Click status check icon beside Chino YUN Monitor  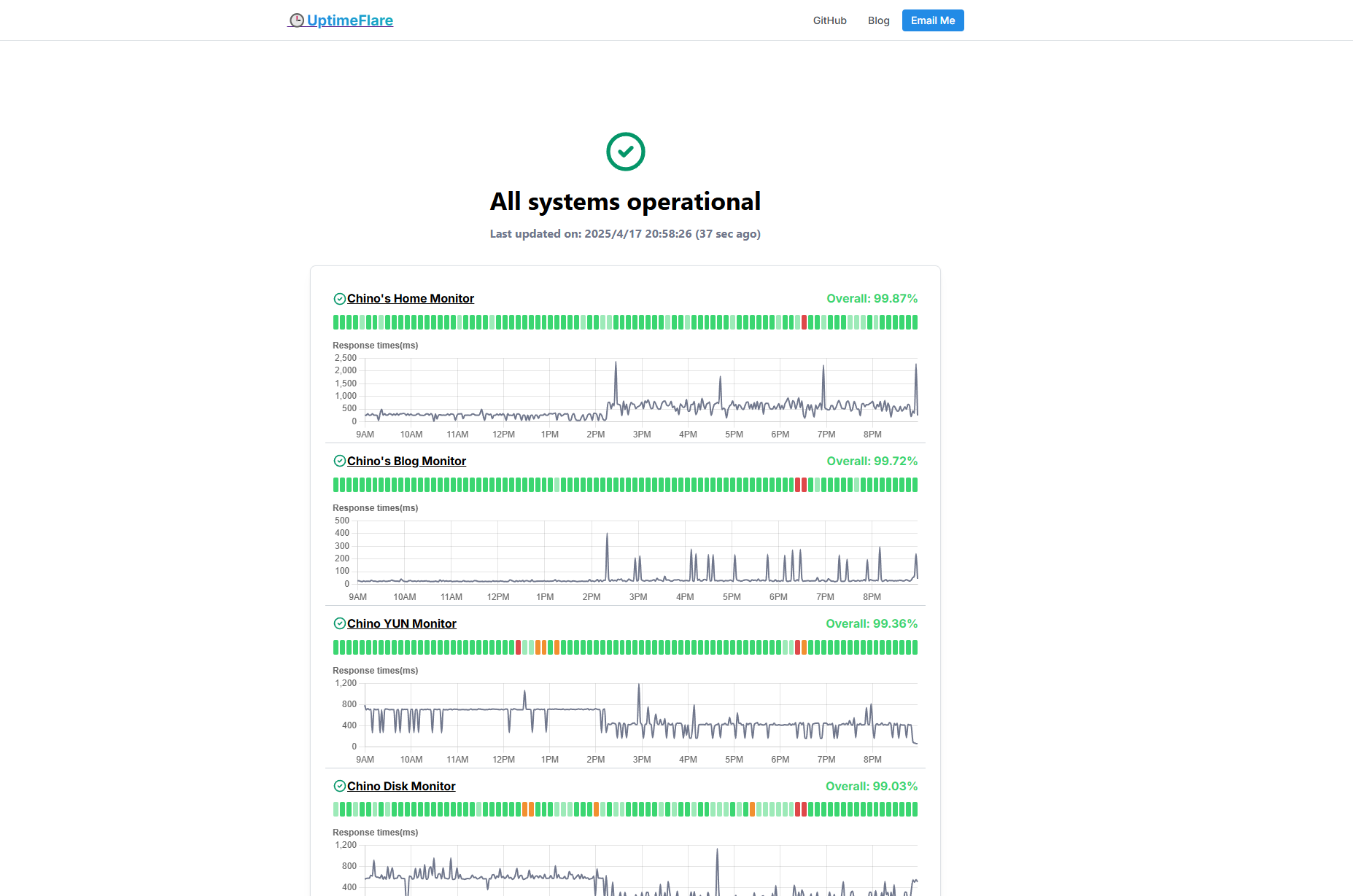pos(339,624)
